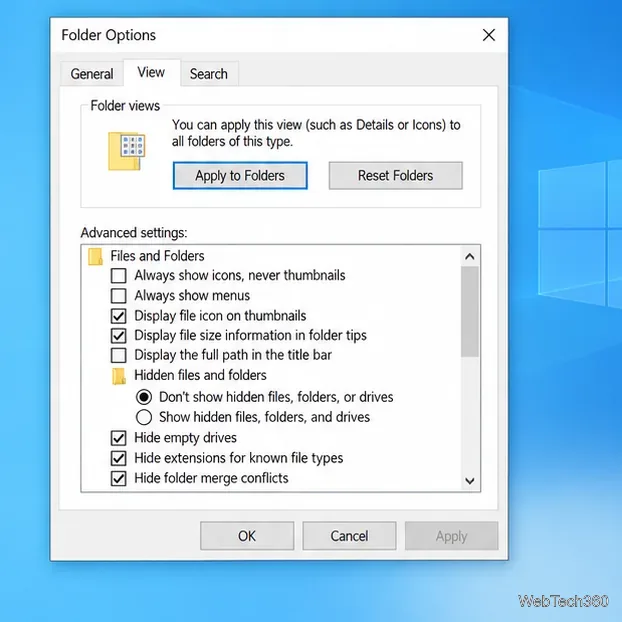Select Show hidden files, folders, and drives

[144, 417]
